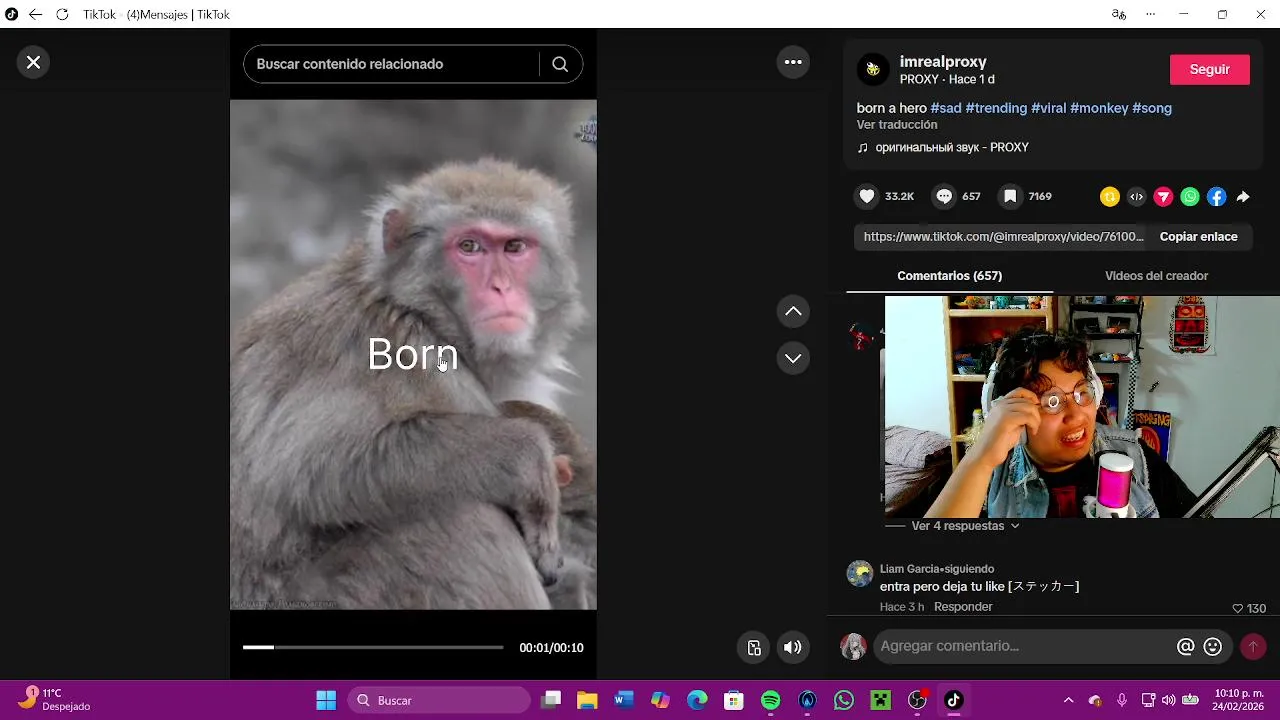Click the imrealproxy username
The width and height of the screenshot is (1280, 720).
point(943,62)
